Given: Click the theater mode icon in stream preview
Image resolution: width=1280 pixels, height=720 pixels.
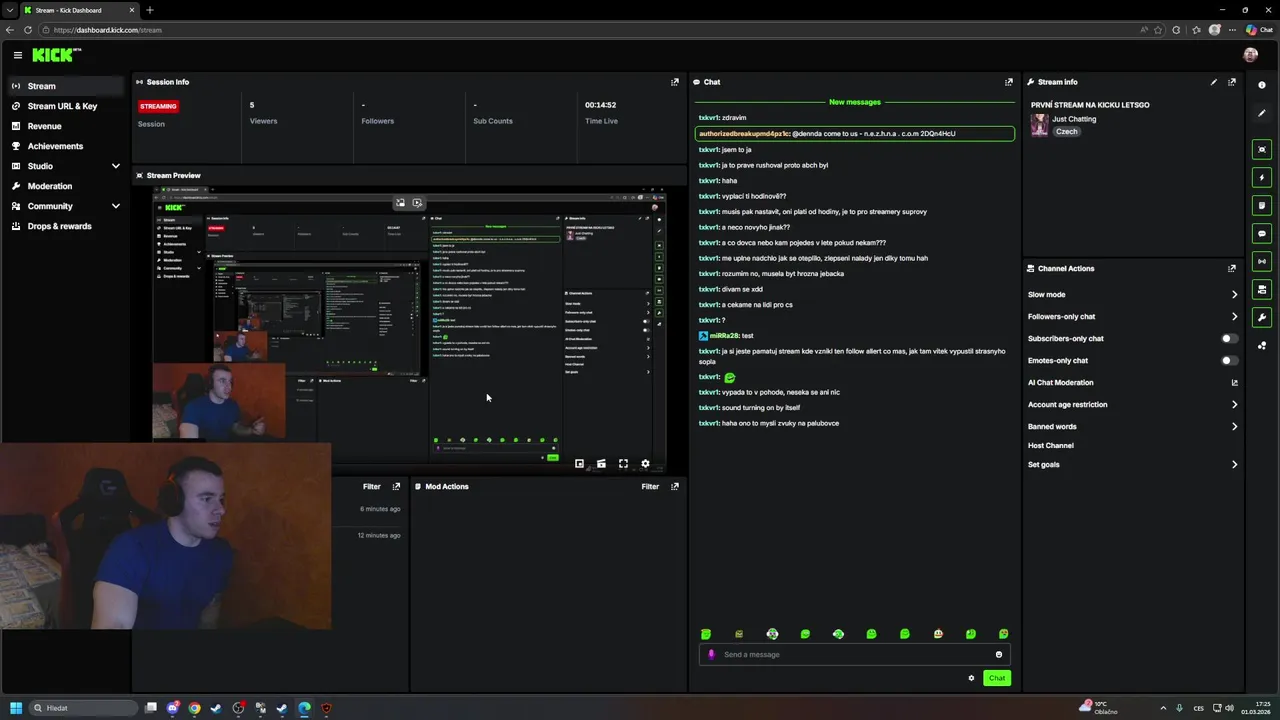Looking at the screenshot, I should point(601,463).
